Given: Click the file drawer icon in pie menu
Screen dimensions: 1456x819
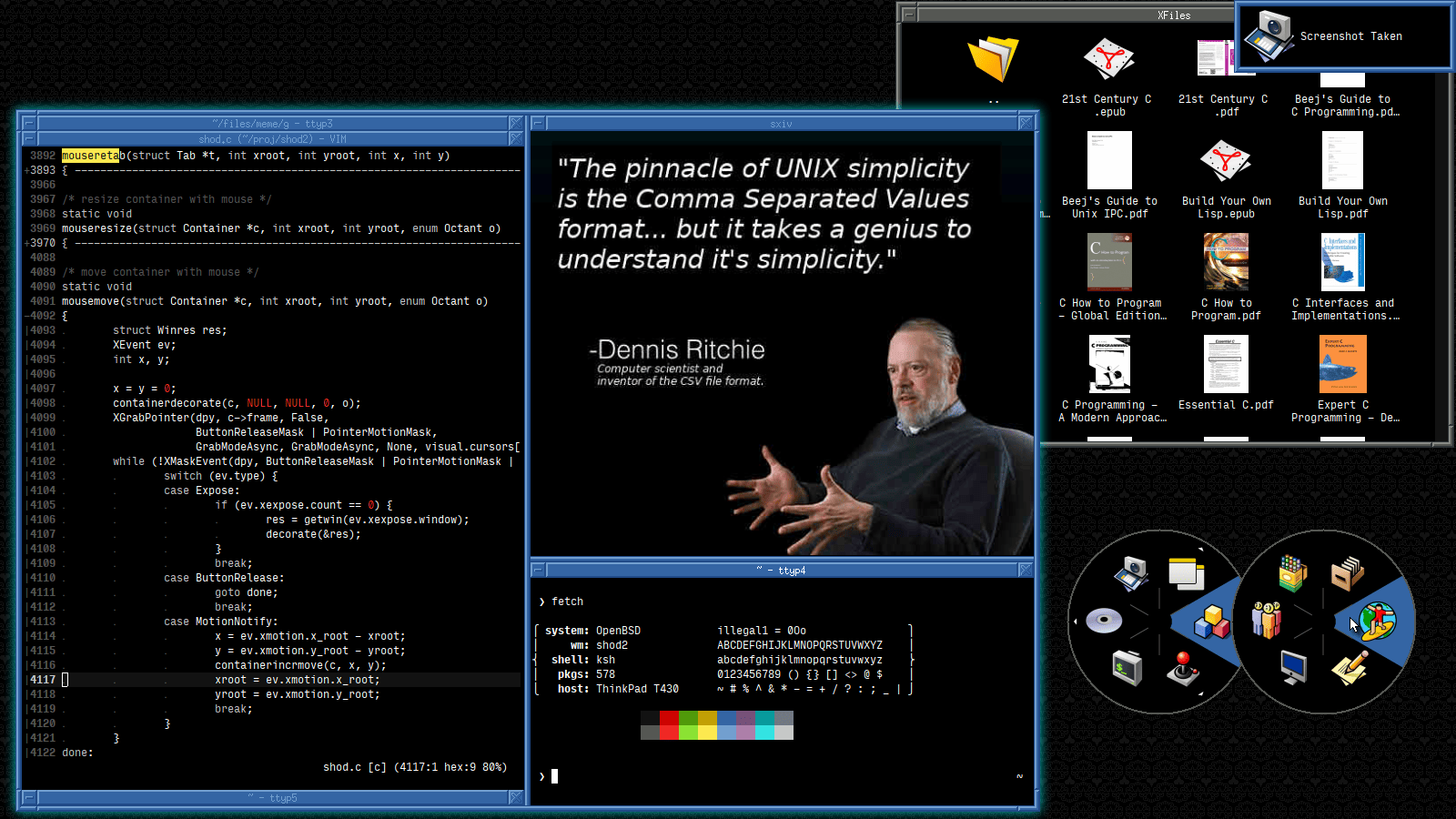Looking at the screenshot, I should tap(1347, 573).
